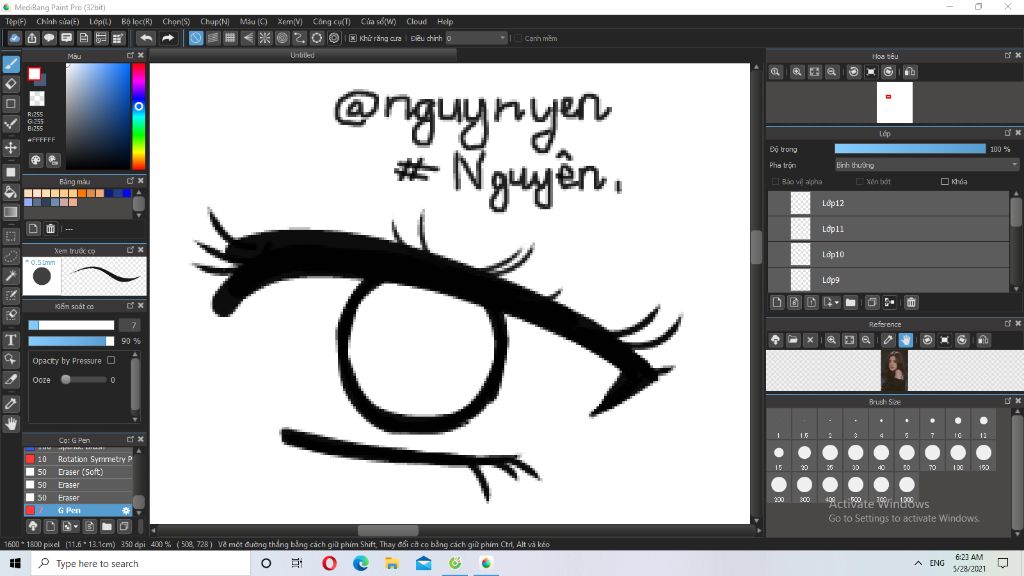The height and width of the screenshot is (576, 1024).
Task: Enable Opacity by Pressure checkbox
Action: 111,360
